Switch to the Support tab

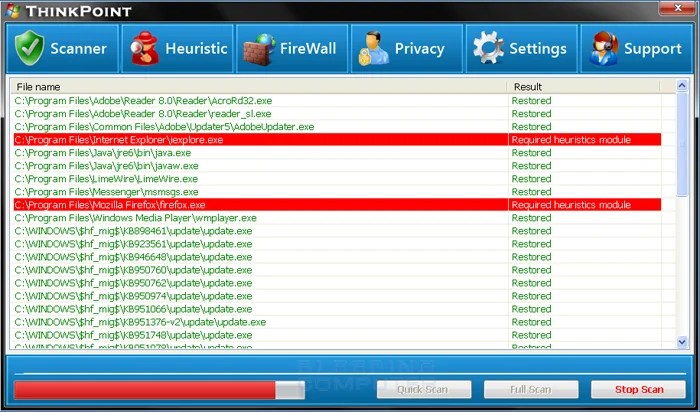636,48
